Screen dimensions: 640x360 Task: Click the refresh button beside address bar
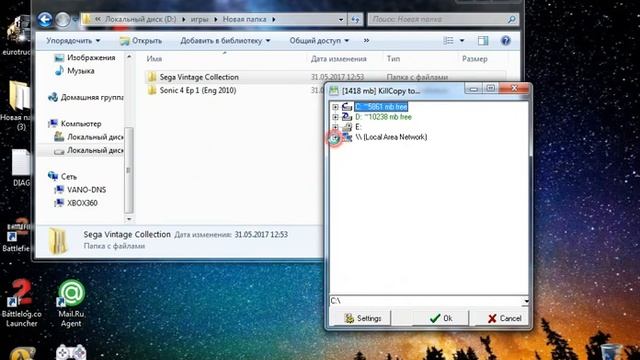point(356,19)
